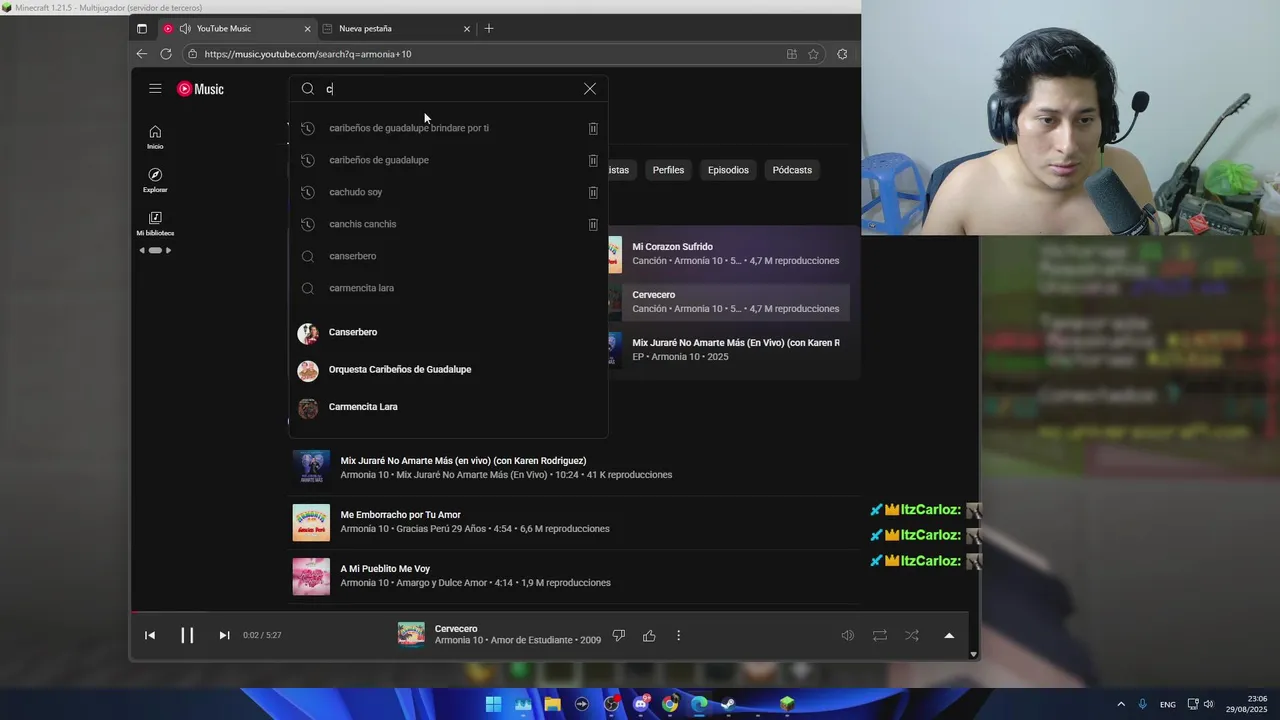The image size is (1280, 720).
Task: Open a new browser tab
Action: (489, 28)
